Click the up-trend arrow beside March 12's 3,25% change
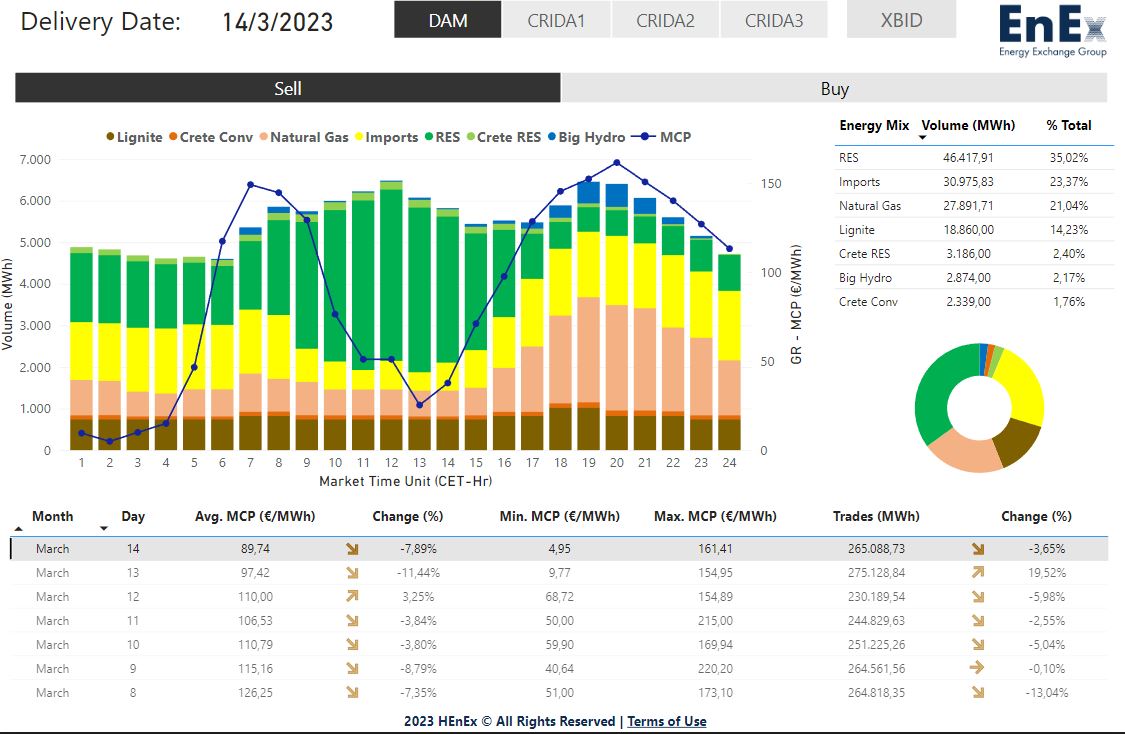 [x=352, y=597]
